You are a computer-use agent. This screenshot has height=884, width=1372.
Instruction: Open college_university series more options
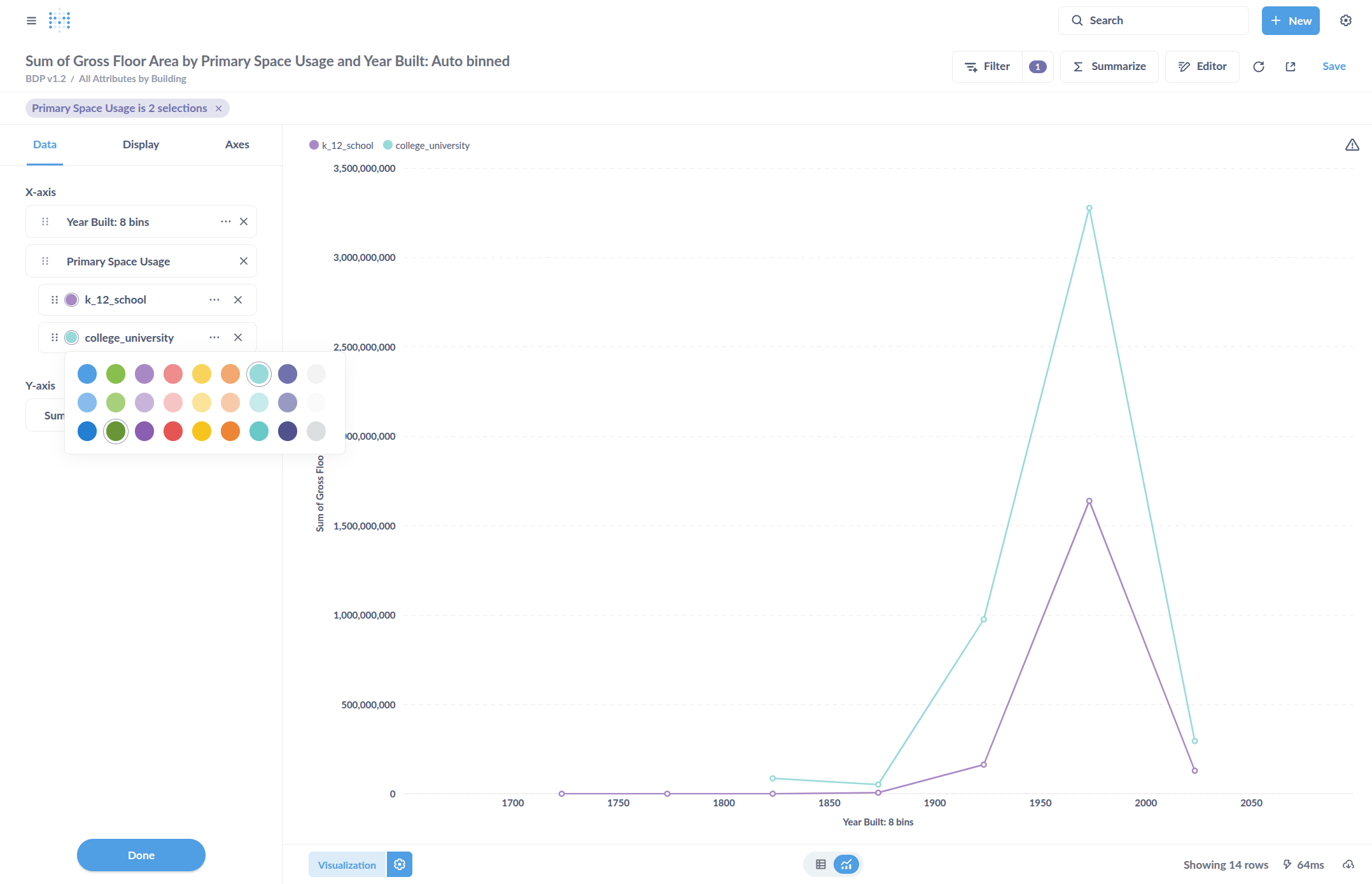click(x=214, y=337)
